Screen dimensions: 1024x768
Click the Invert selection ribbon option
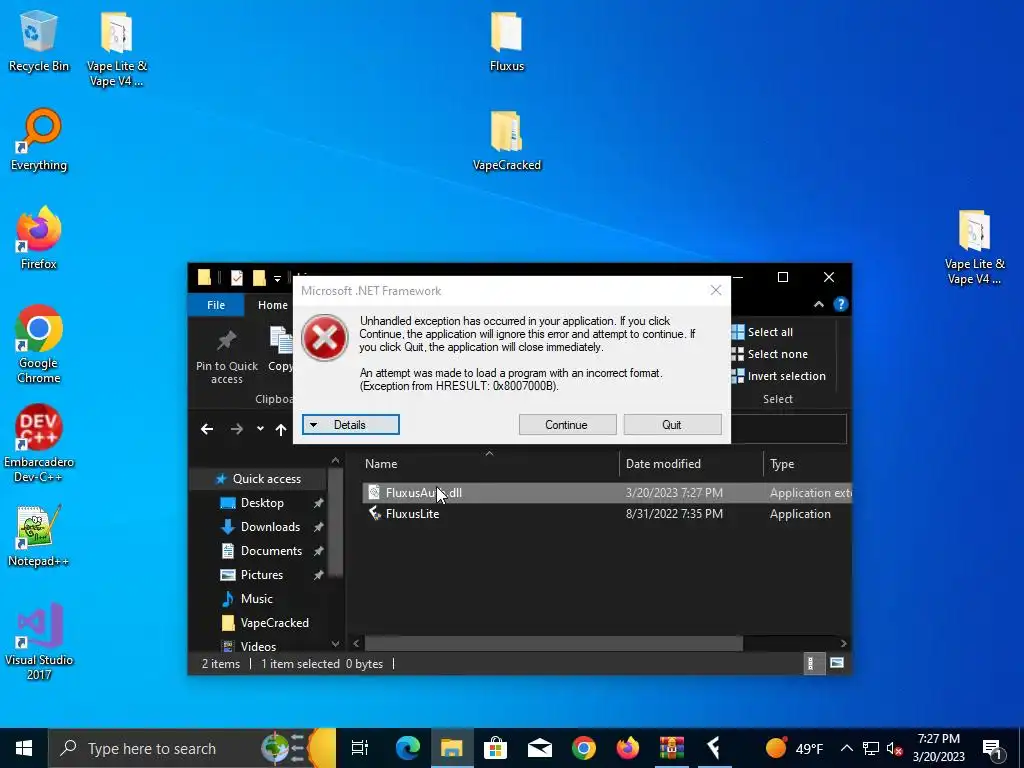pos(778,376)
